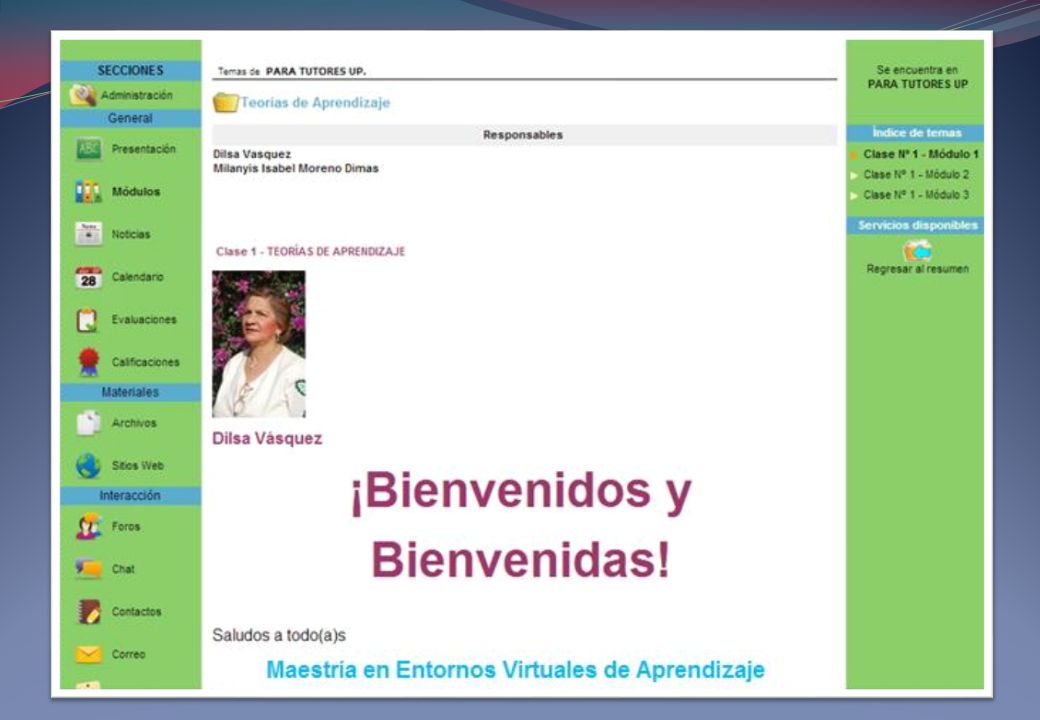Click the Teorías de Aprendizaje title link

click(x=315, y=103)
